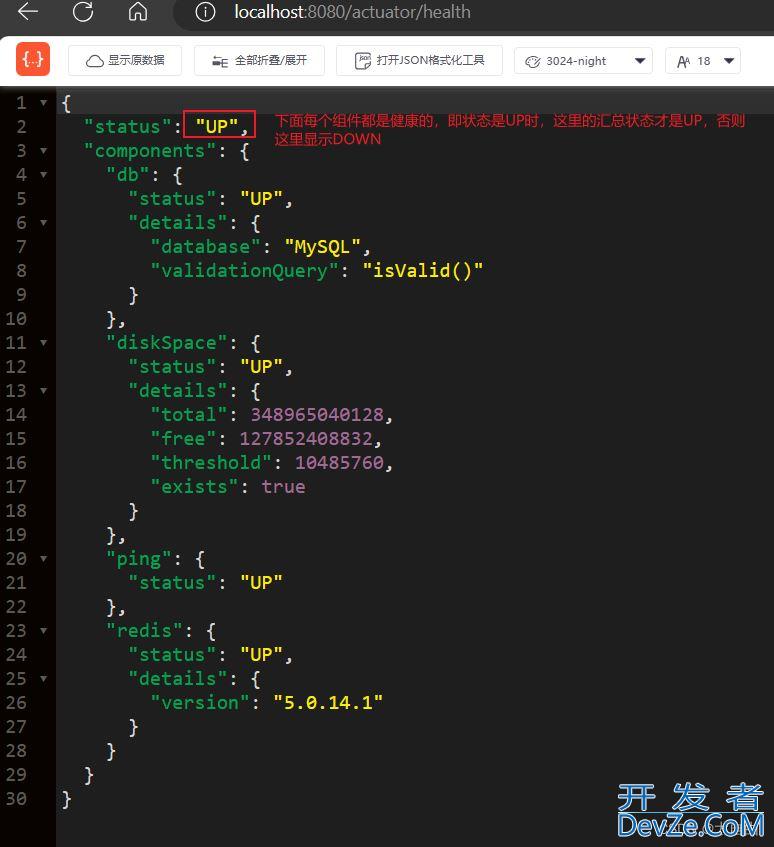Click the "ping" key

(139, 559)
